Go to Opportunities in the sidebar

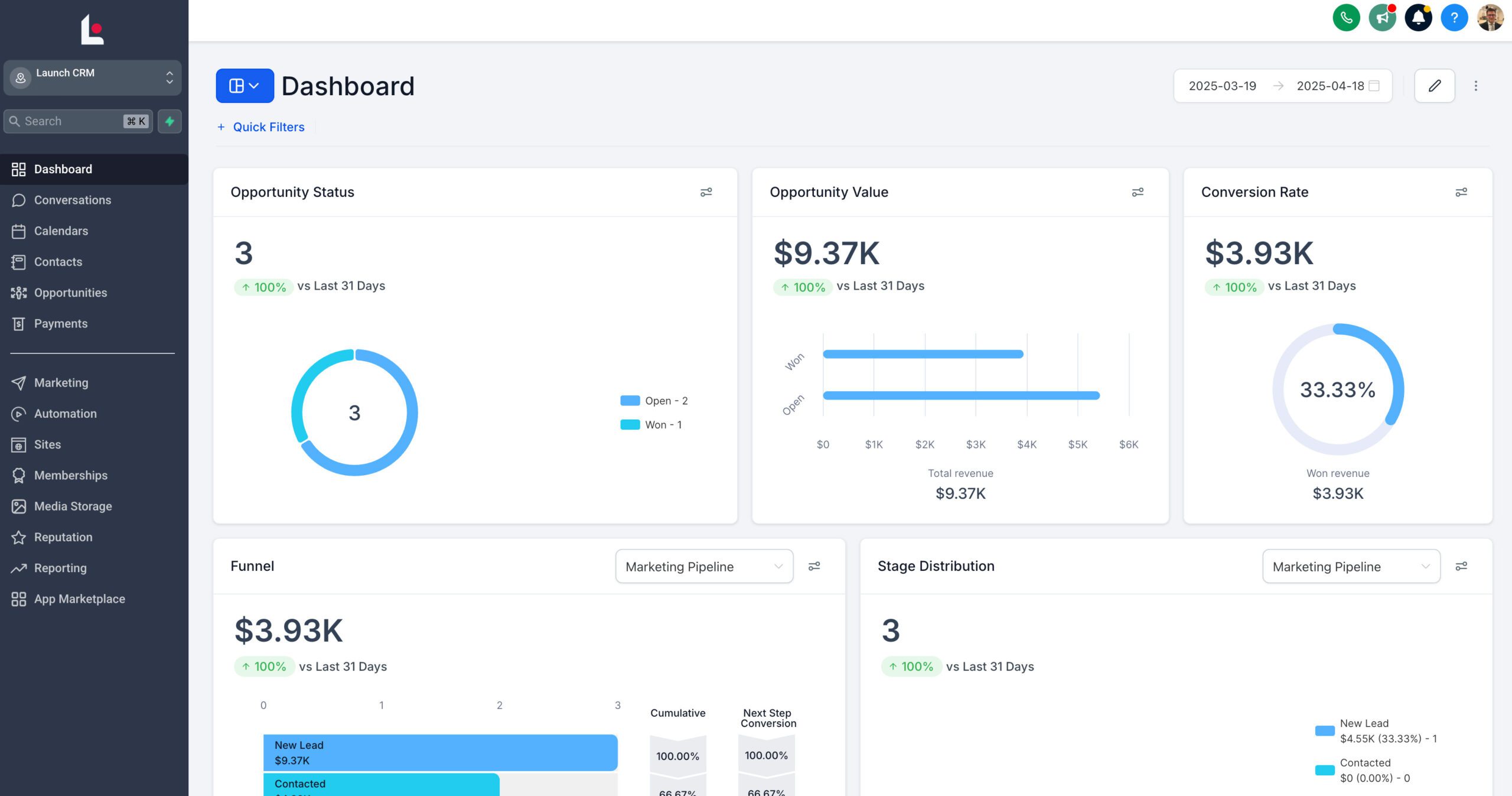coord(70,293)
